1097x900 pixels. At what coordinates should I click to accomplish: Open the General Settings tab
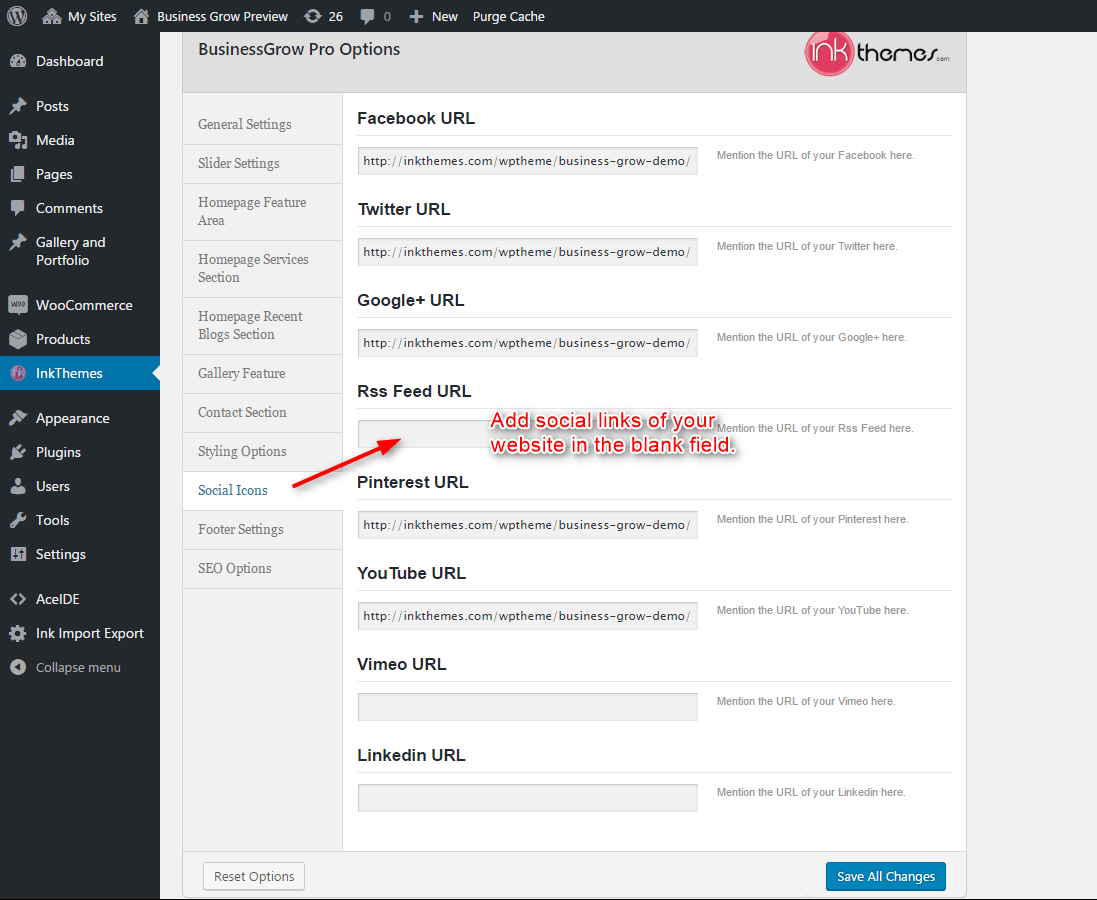(x=262, y=125)
